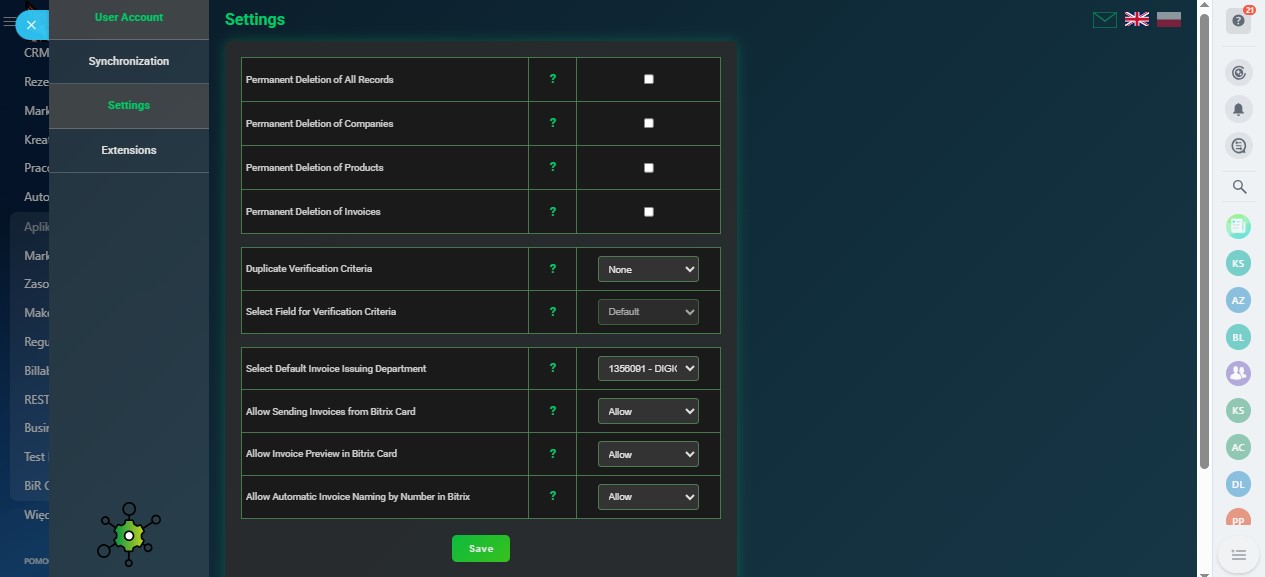Expand Select Default Invoice Issuing Department dropdown
The height and width of the screenshot is (577, 1265).
[x=647, y=368]
